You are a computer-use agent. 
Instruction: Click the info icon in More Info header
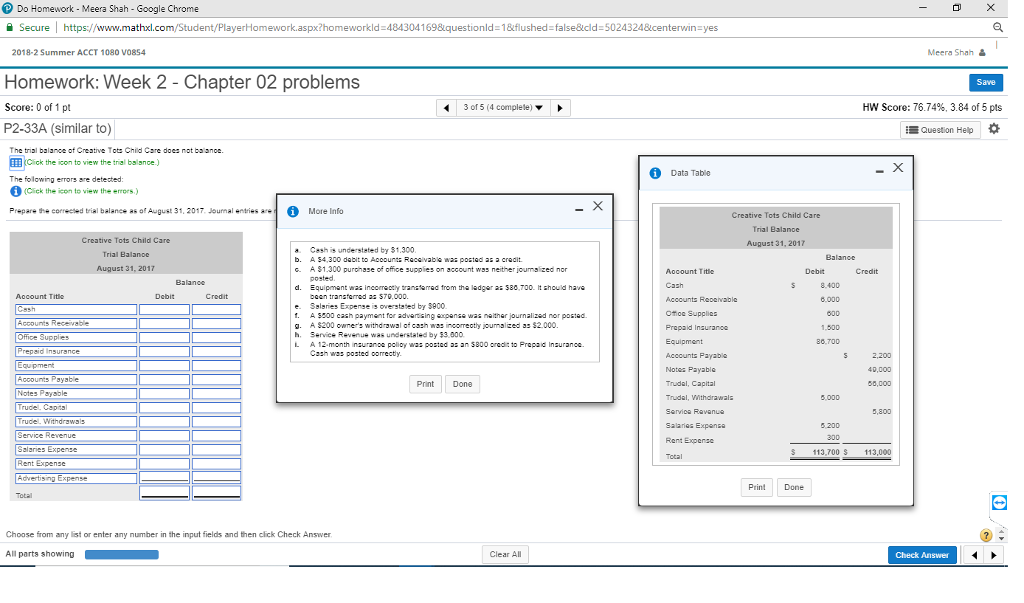(x=293, y=212)
